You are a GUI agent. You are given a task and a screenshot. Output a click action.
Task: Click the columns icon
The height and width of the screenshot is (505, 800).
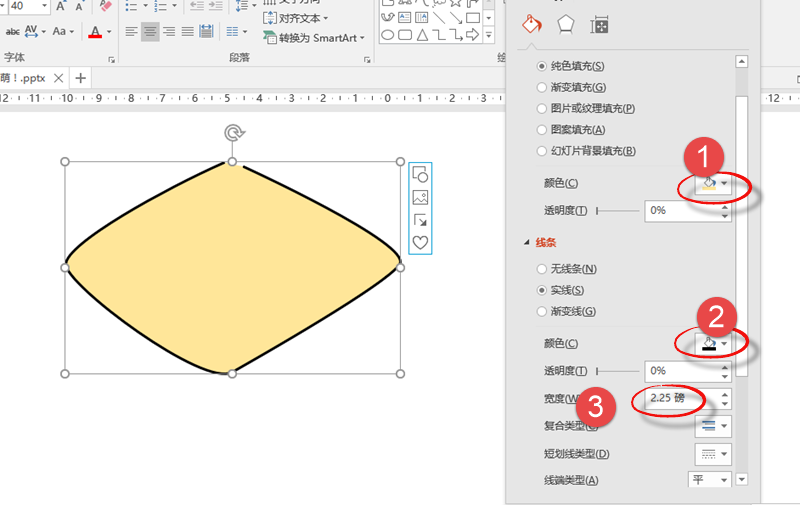[x=232, y=32]
